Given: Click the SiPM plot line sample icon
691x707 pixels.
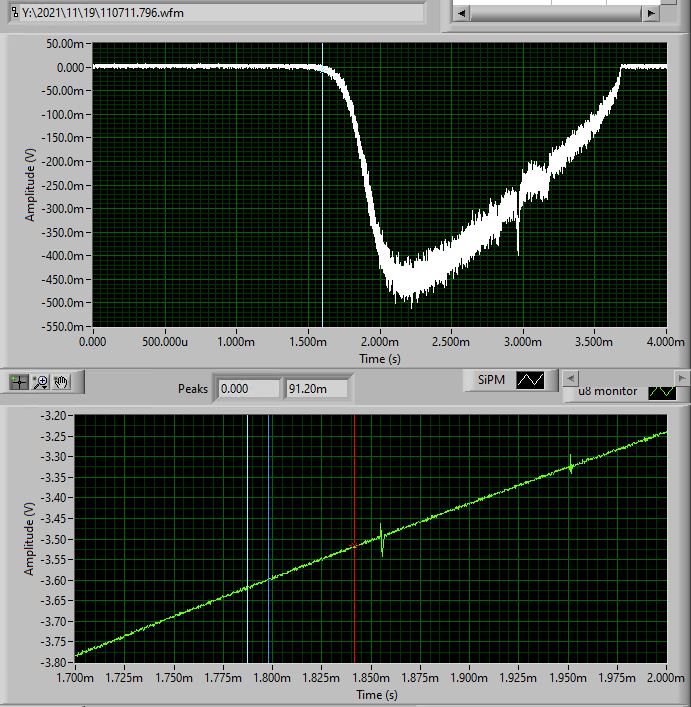Looking at the screenshot, I should click(x=530, y=380).
